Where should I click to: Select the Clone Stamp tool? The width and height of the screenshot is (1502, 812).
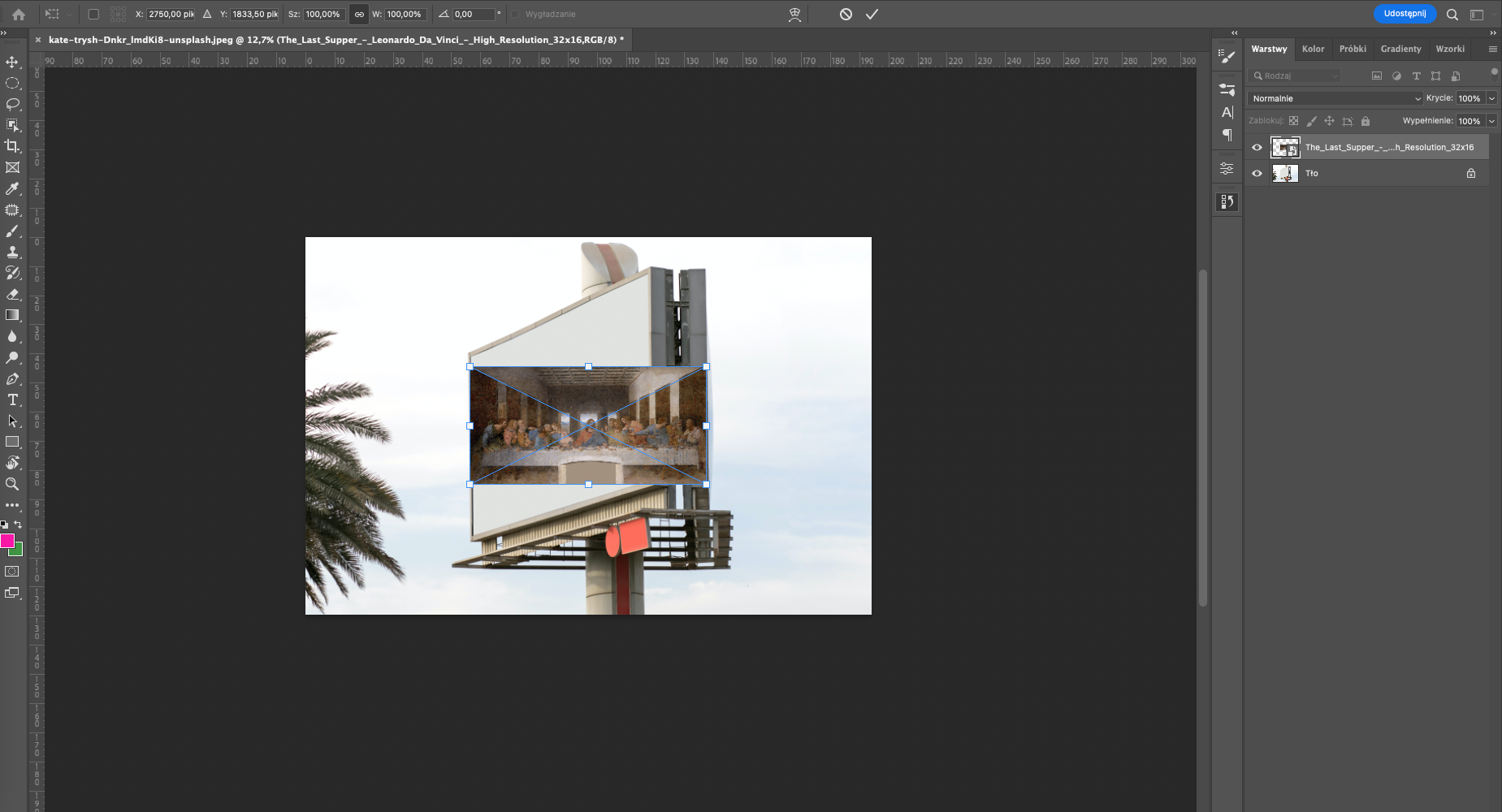(12, 252)
